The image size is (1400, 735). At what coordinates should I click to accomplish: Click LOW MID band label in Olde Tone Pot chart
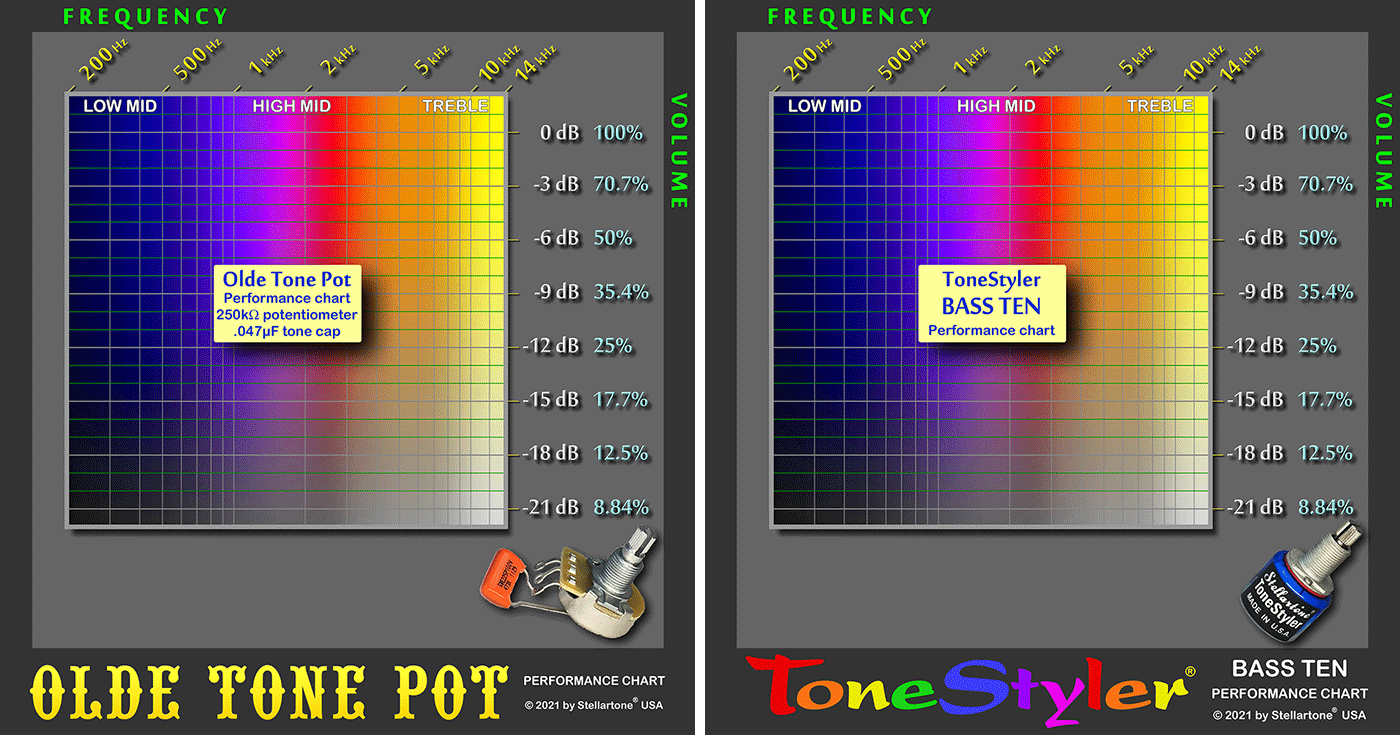tap(120, 106)
